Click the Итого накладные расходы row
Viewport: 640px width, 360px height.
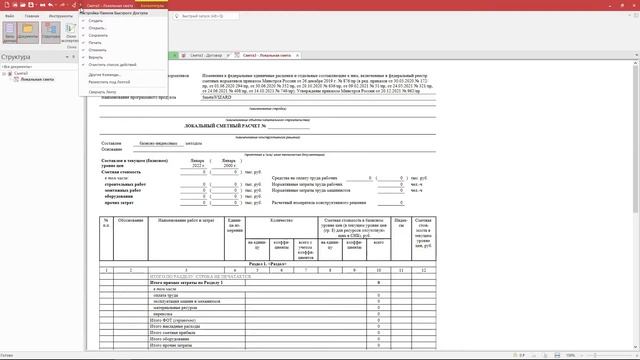click(x=267, y=327)
